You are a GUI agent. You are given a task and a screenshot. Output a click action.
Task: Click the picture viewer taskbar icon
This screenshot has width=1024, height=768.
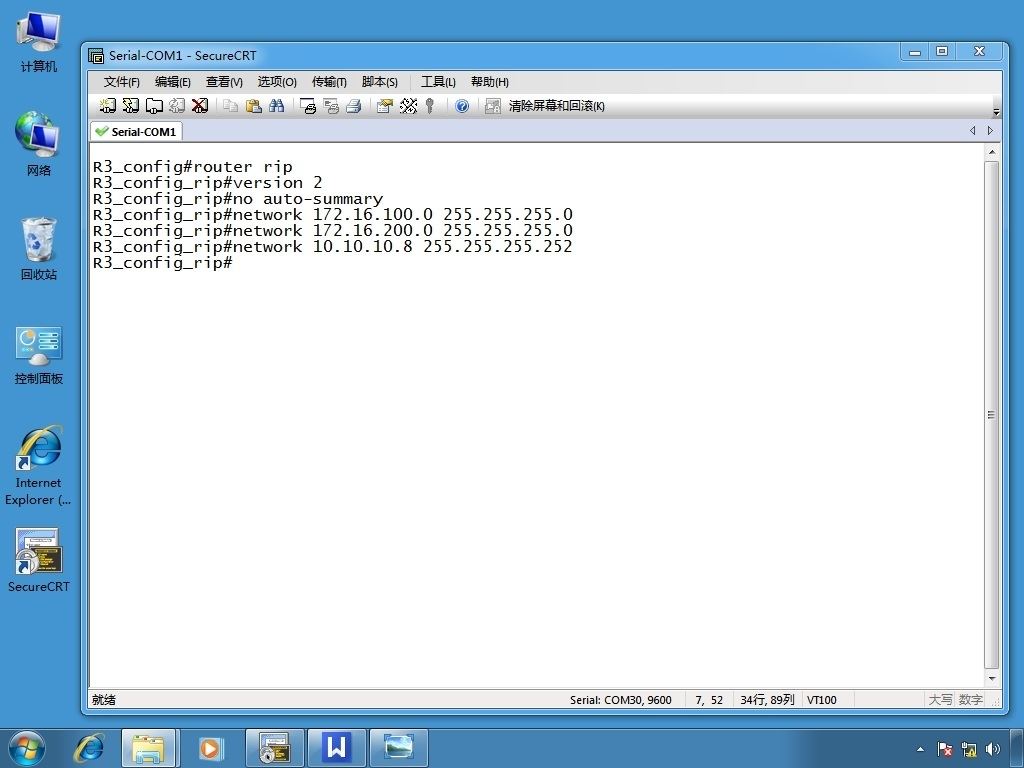click(398, 748)
